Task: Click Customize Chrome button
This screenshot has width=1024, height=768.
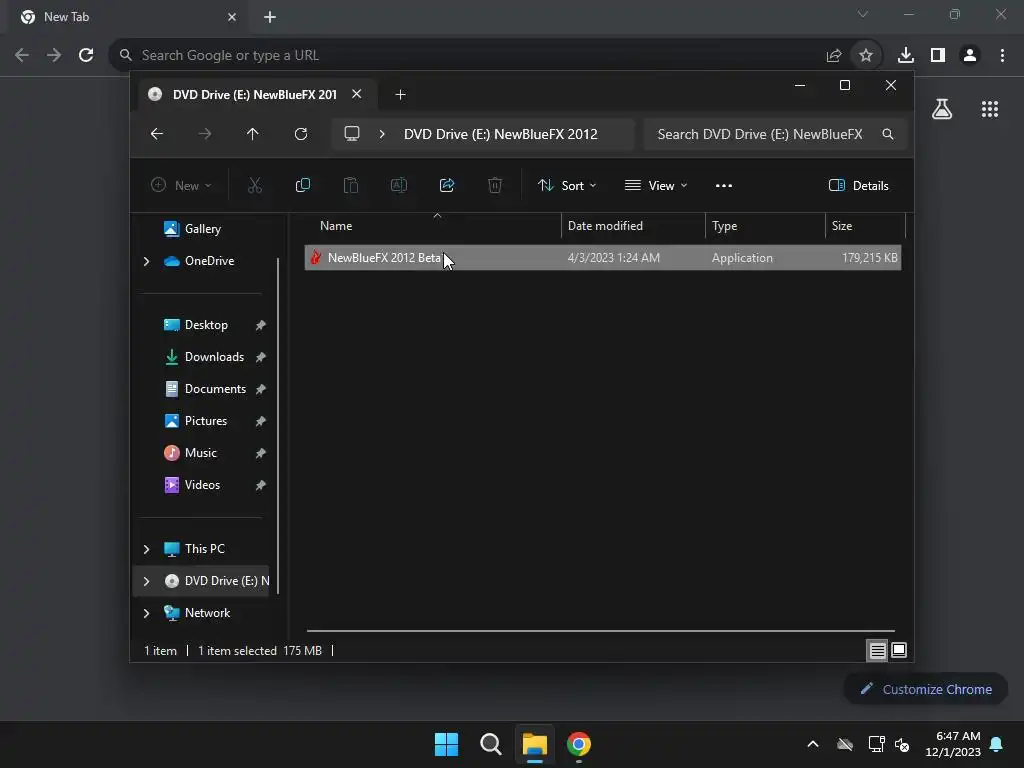Action: pos(926,689)
